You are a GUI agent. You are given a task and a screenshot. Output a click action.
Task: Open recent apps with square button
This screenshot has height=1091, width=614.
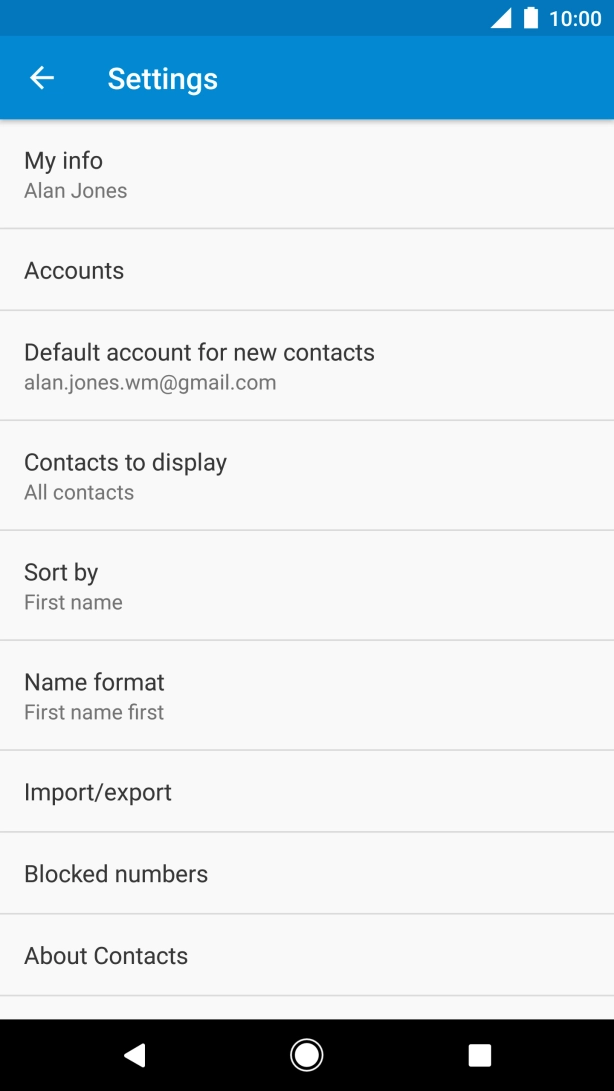coord(480,1055)
